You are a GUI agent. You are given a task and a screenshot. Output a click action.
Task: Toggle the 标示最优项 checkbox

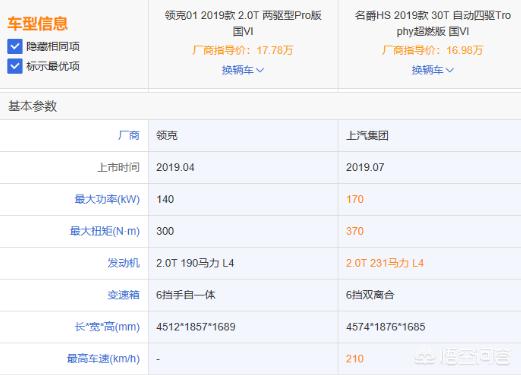click(15, 66)
